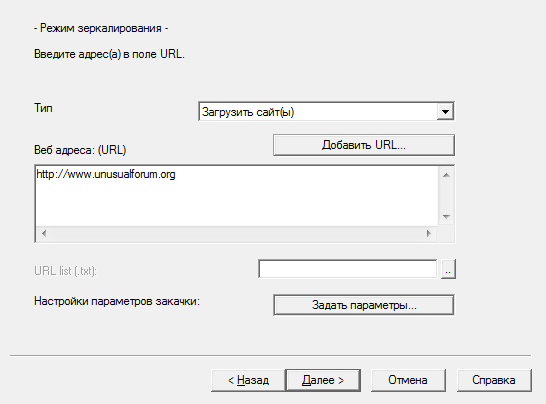Click the empty area below the URL
The height and width of the screenshot is (404, 546).
click(237, 205)
